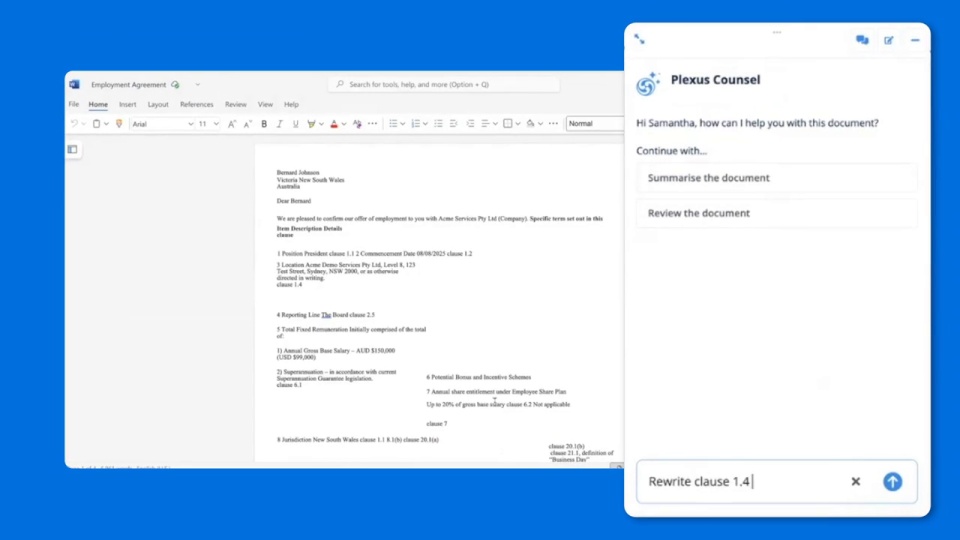Switch to the View tab
The height and width of the screenshot is (540, 960).
point(265,105)
